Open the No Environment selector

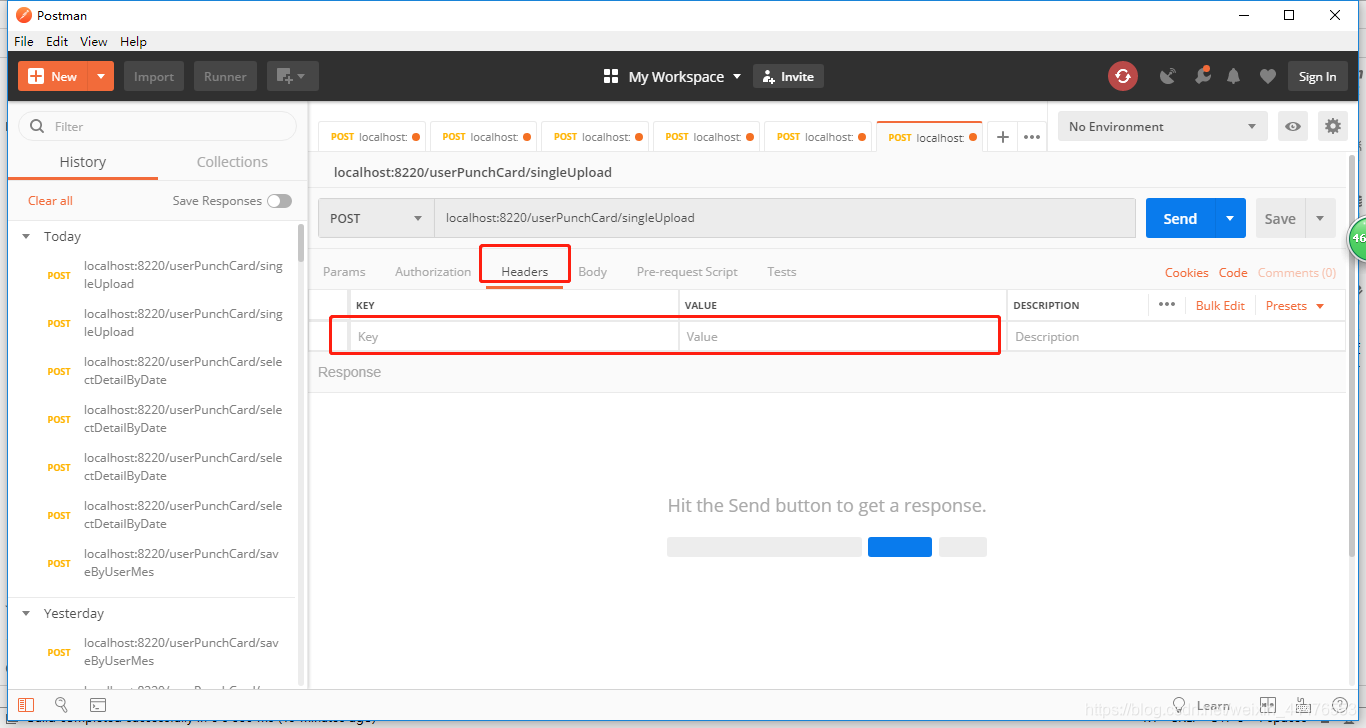coord(1163,126)
